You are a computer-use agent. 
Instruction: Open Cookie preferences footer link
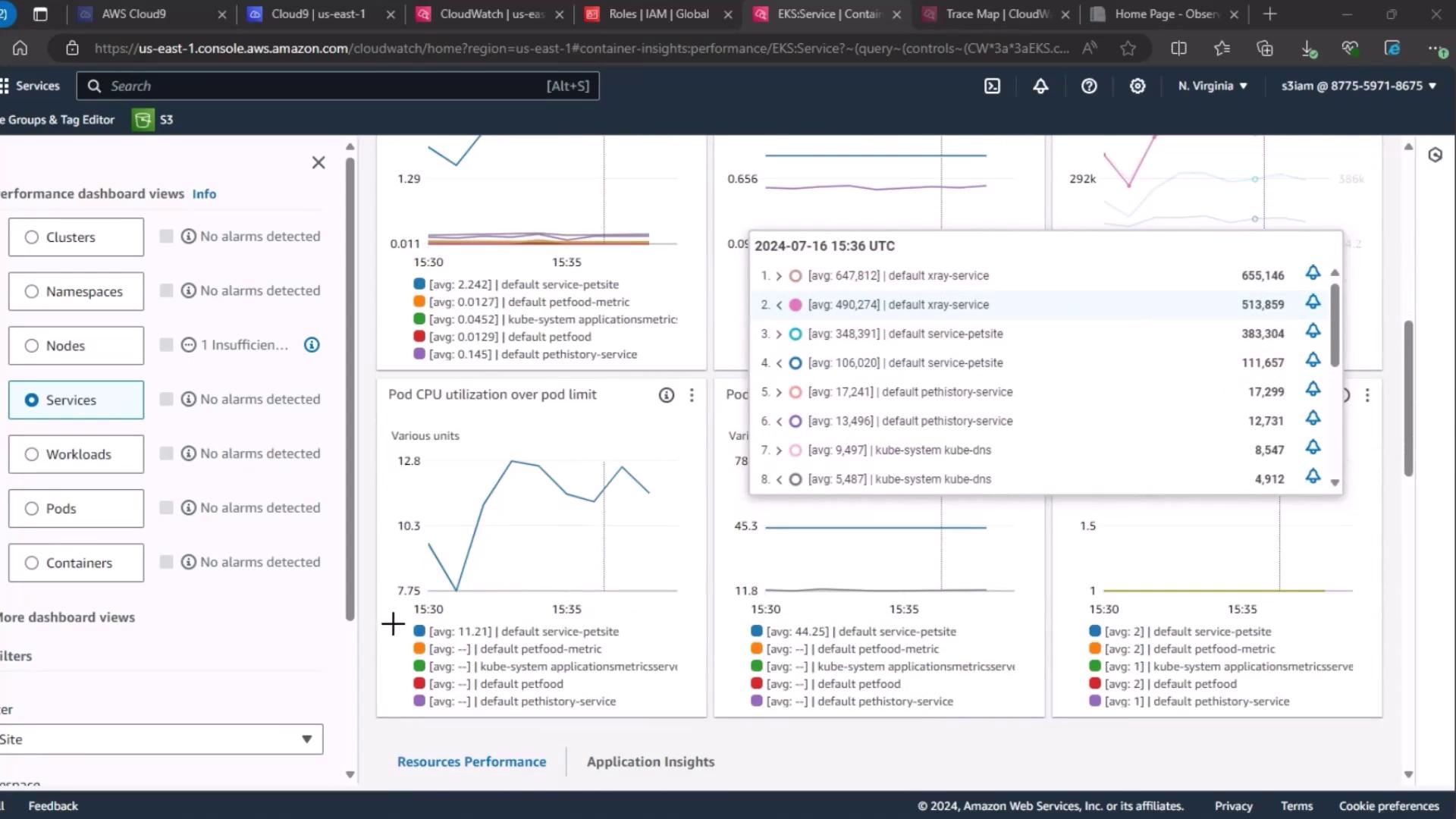pyautogui.click(x=1389, y=806)
